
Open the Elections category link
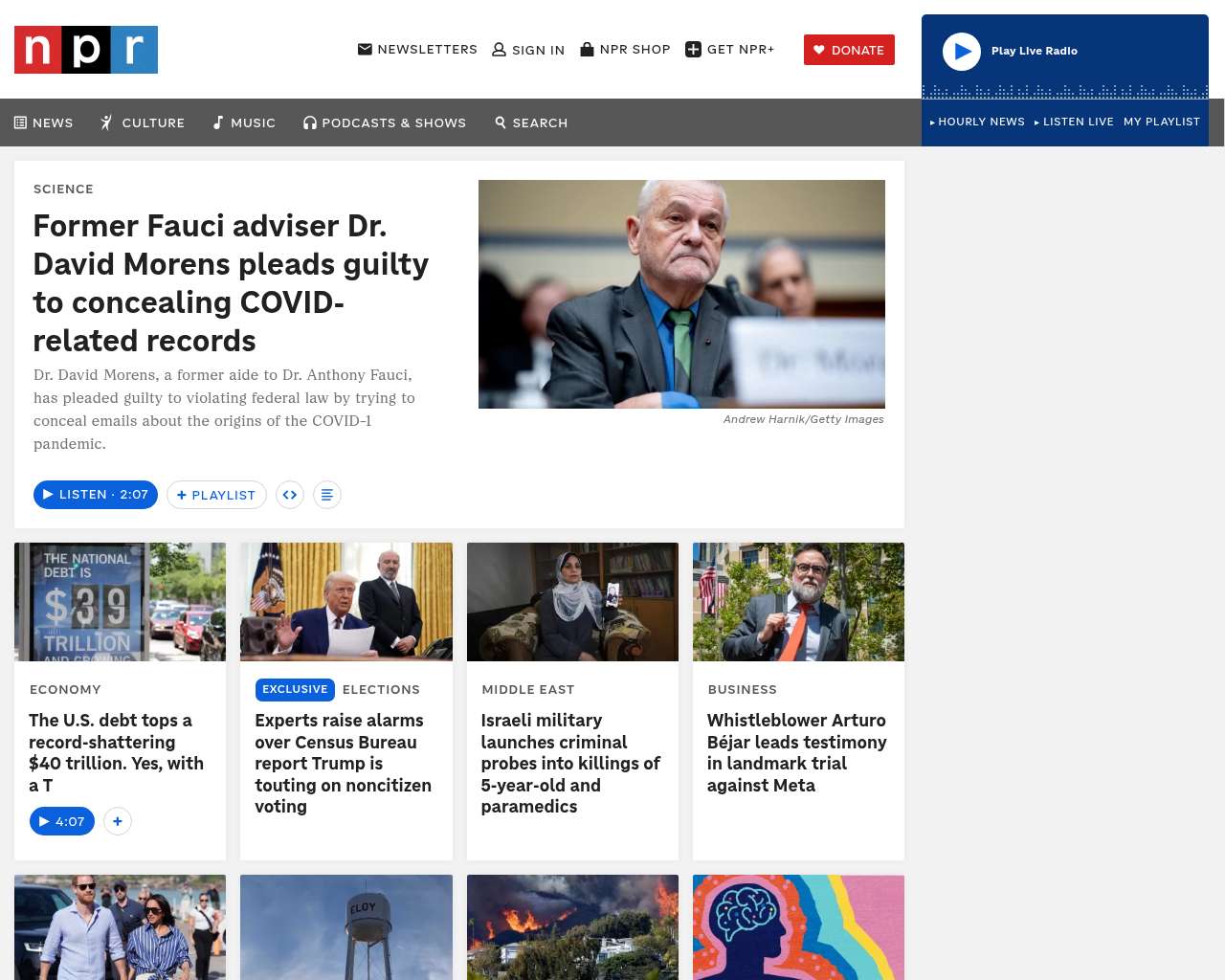pos(381,689)
